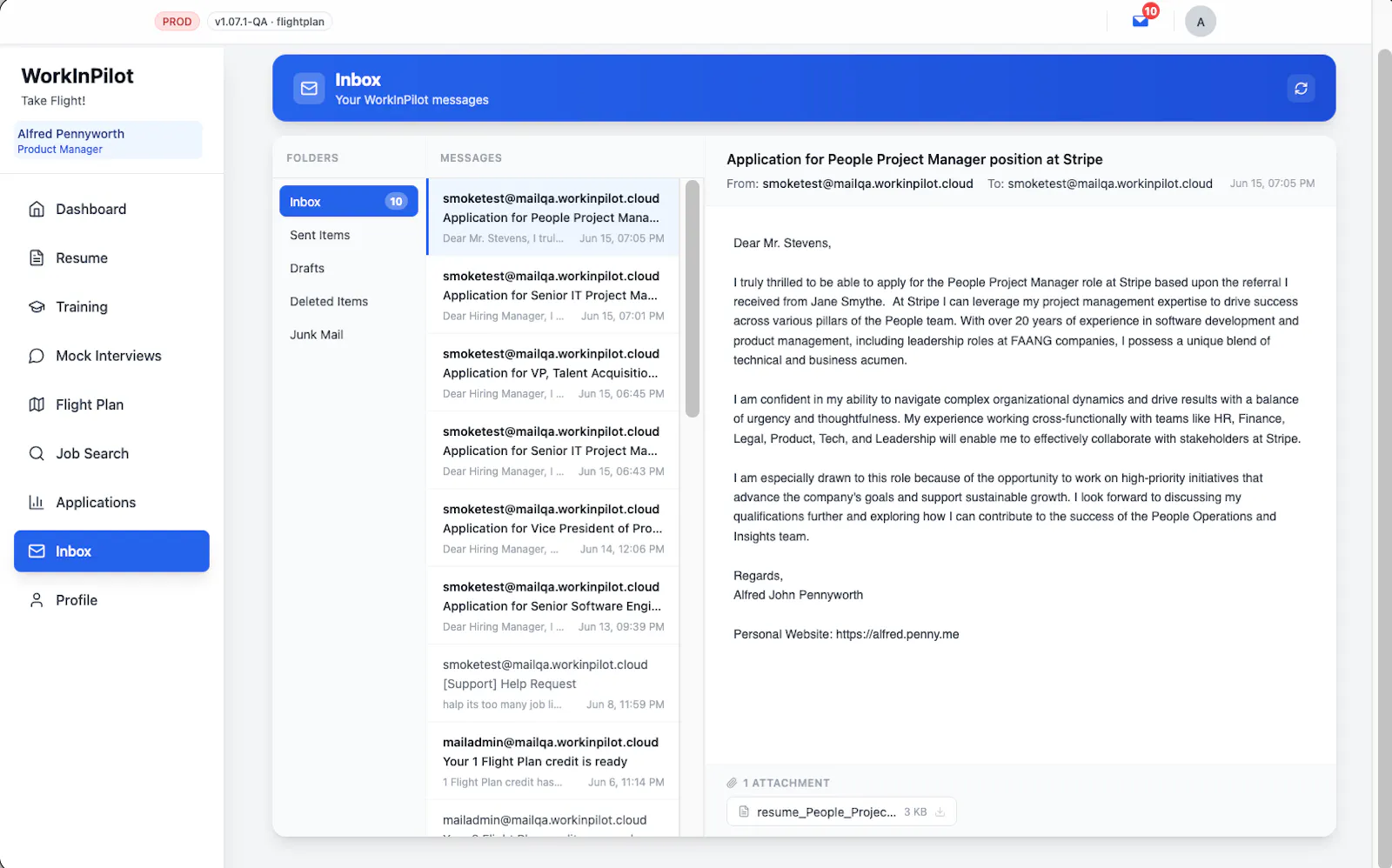Viewport: 1392px width, 868px height.
Task: Open Job Search page
Action: (x=111, y=453)
